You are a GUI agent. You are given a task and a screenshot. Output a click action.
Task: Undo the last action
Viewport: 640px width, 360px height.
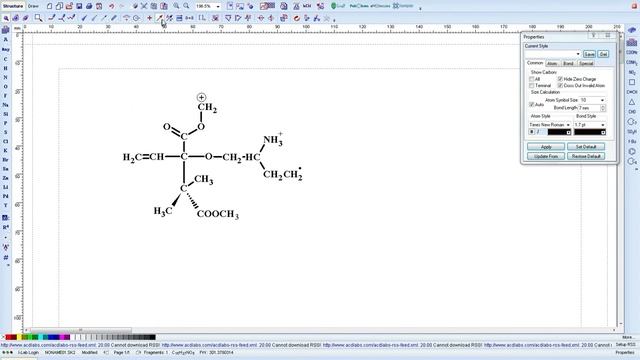point(112,6)
